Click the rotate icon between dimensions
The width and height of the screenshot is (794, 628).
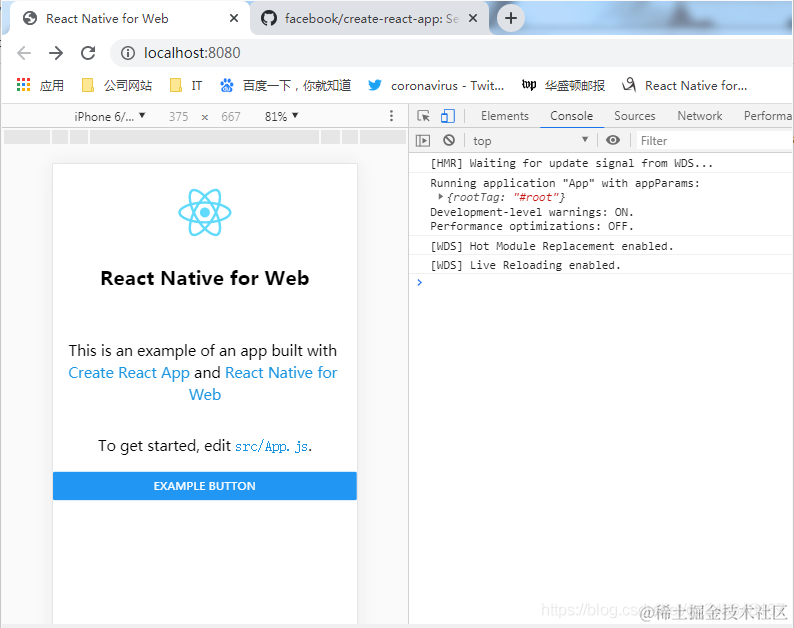coord(205,117)
